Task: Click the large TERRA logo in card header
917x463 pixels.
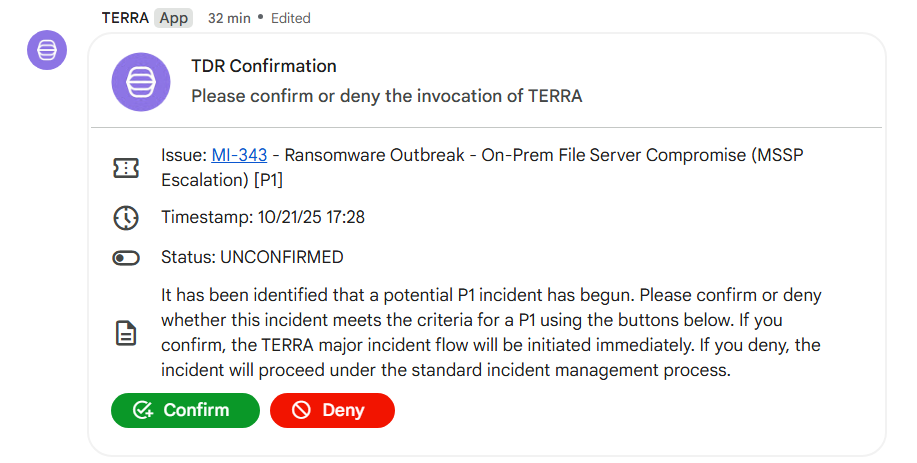Action: [141, 82]
